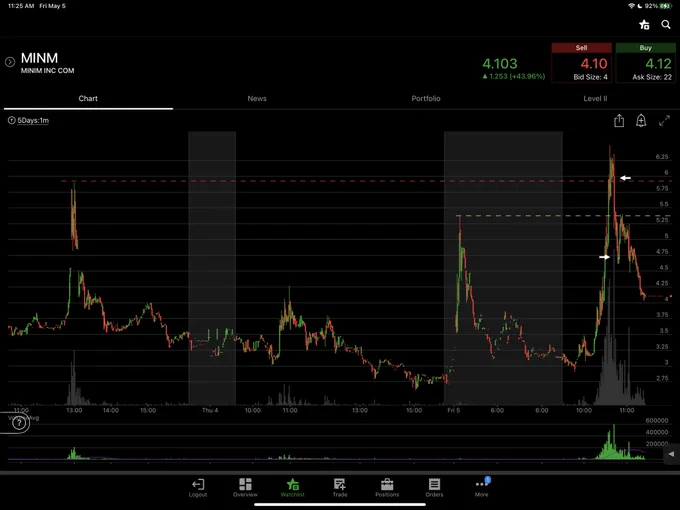Screen dimensions: 680x510
Task: Open Overview in bottom bar
Action: [x=245, y=488]
